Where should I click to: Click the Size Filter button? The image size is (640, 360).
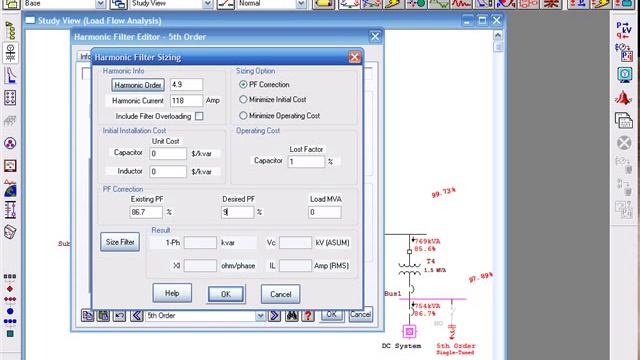tap(120, 242)
